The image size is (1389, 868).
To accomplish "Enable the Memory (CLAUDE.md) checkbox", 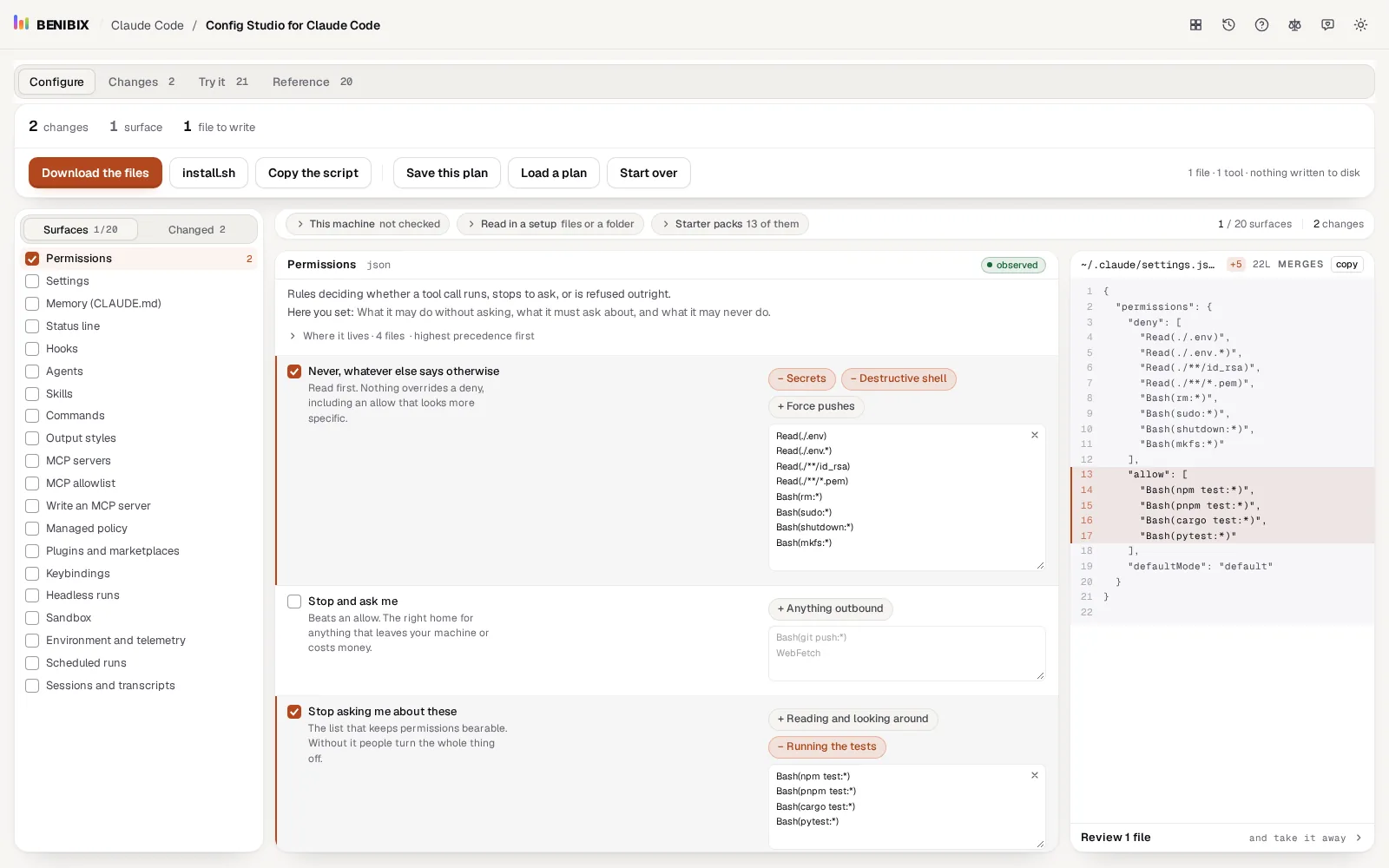I will click(x=32, y=304).
